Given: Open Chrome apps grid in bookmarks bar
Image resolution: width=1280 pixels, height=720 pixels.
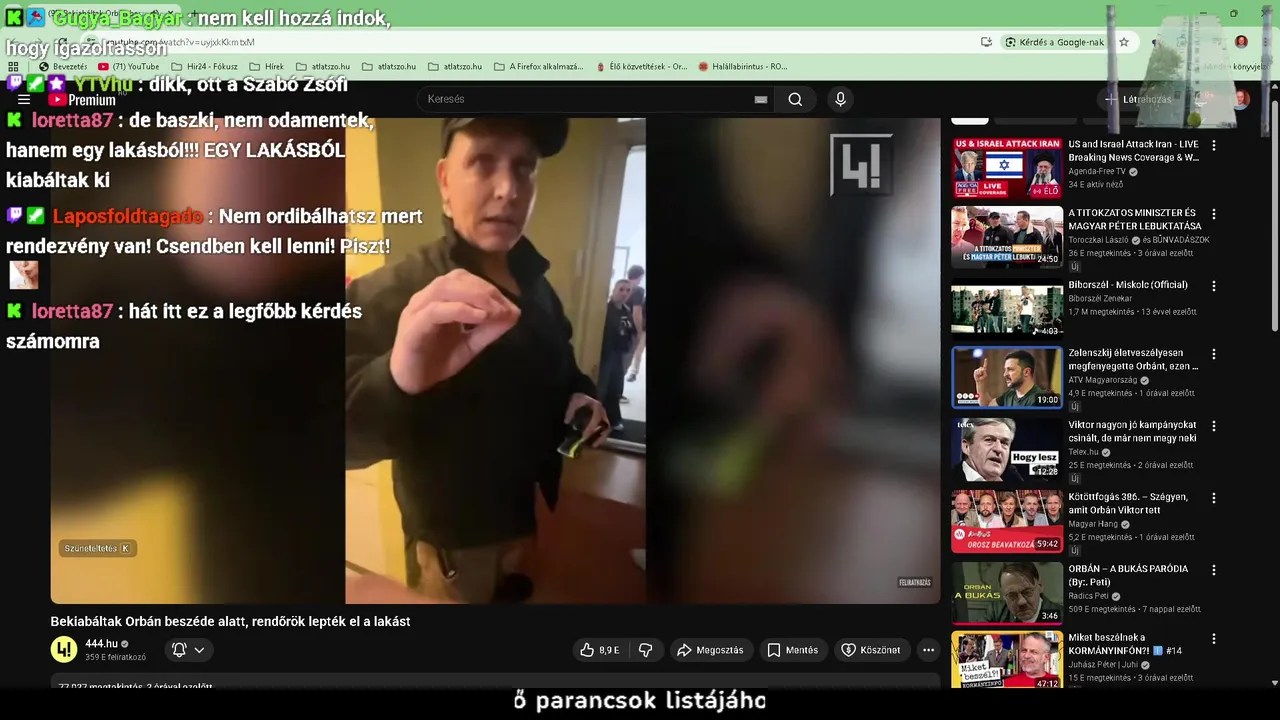Looking at the screenshot, I should point(13,67).
